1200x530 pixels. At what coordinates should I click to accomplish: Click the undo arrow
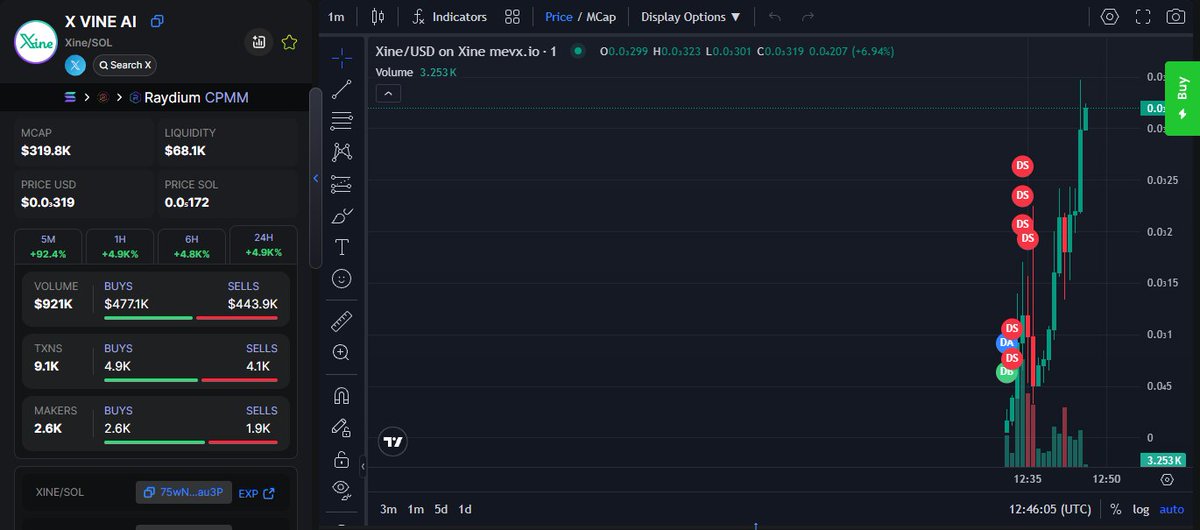coord(775,17)
